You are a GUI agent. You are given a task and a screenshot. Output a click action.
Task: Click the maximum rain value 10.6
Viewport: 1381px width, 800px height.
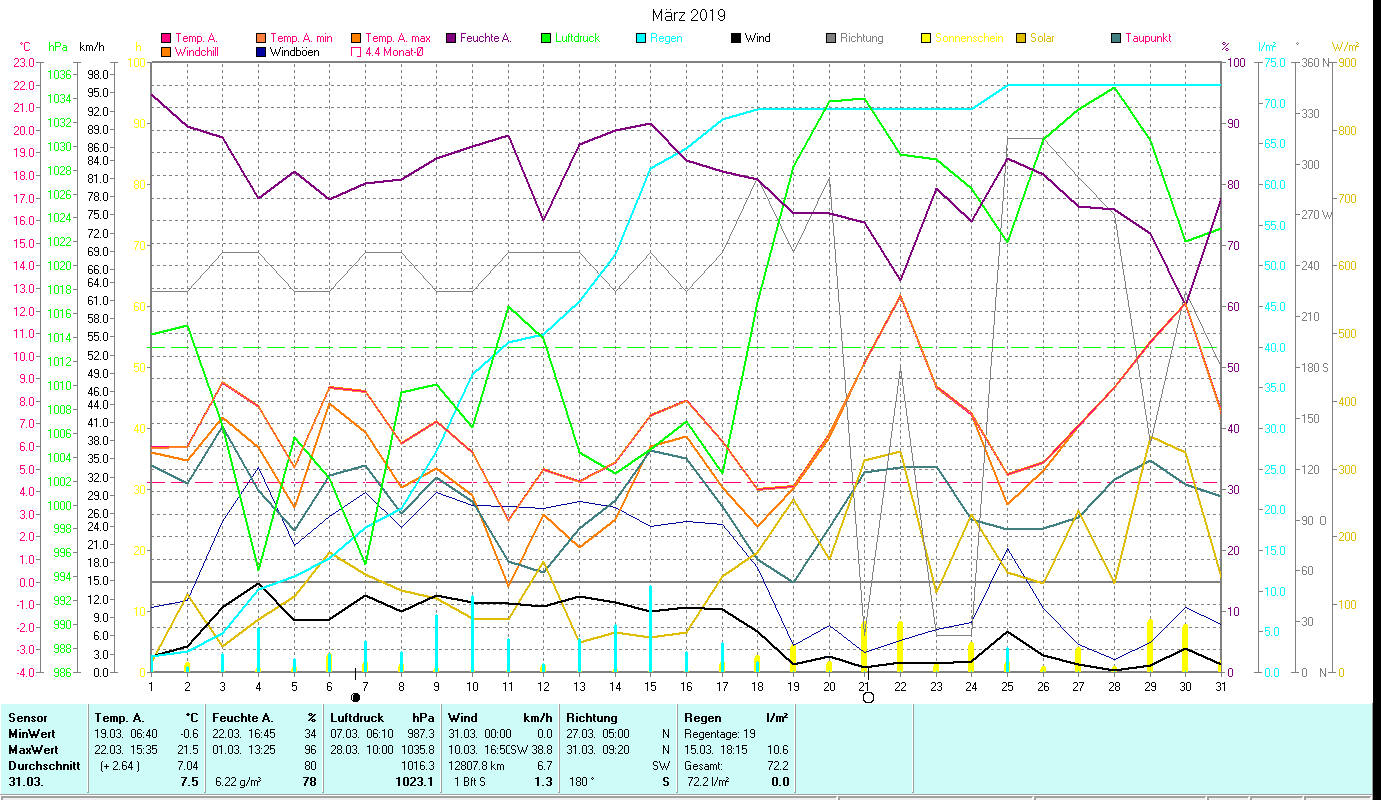pos(776,749)
